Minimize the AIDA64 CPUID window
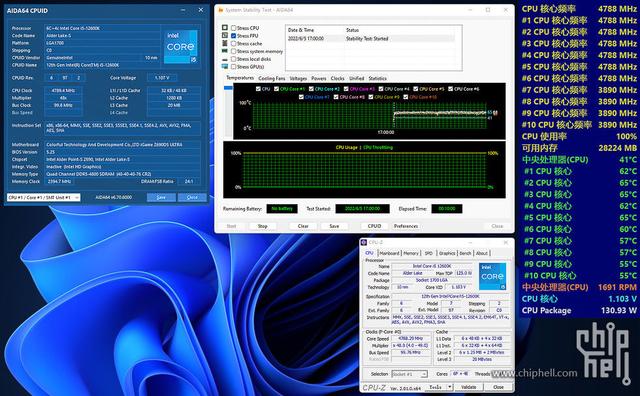 [x=183, y=10]
